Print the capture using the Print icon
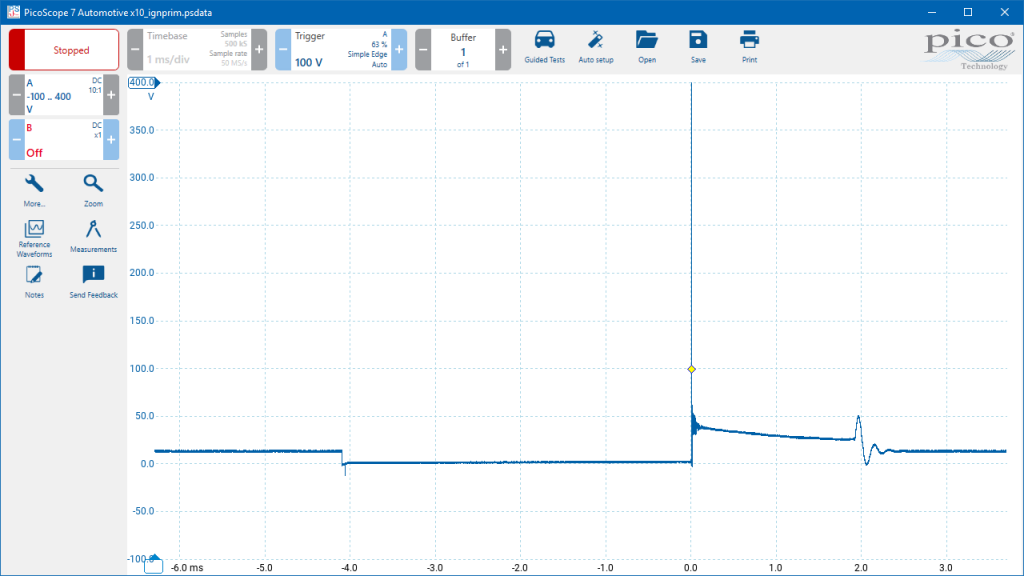This screenshot has width=1024, height=576. tap(749, 47)
